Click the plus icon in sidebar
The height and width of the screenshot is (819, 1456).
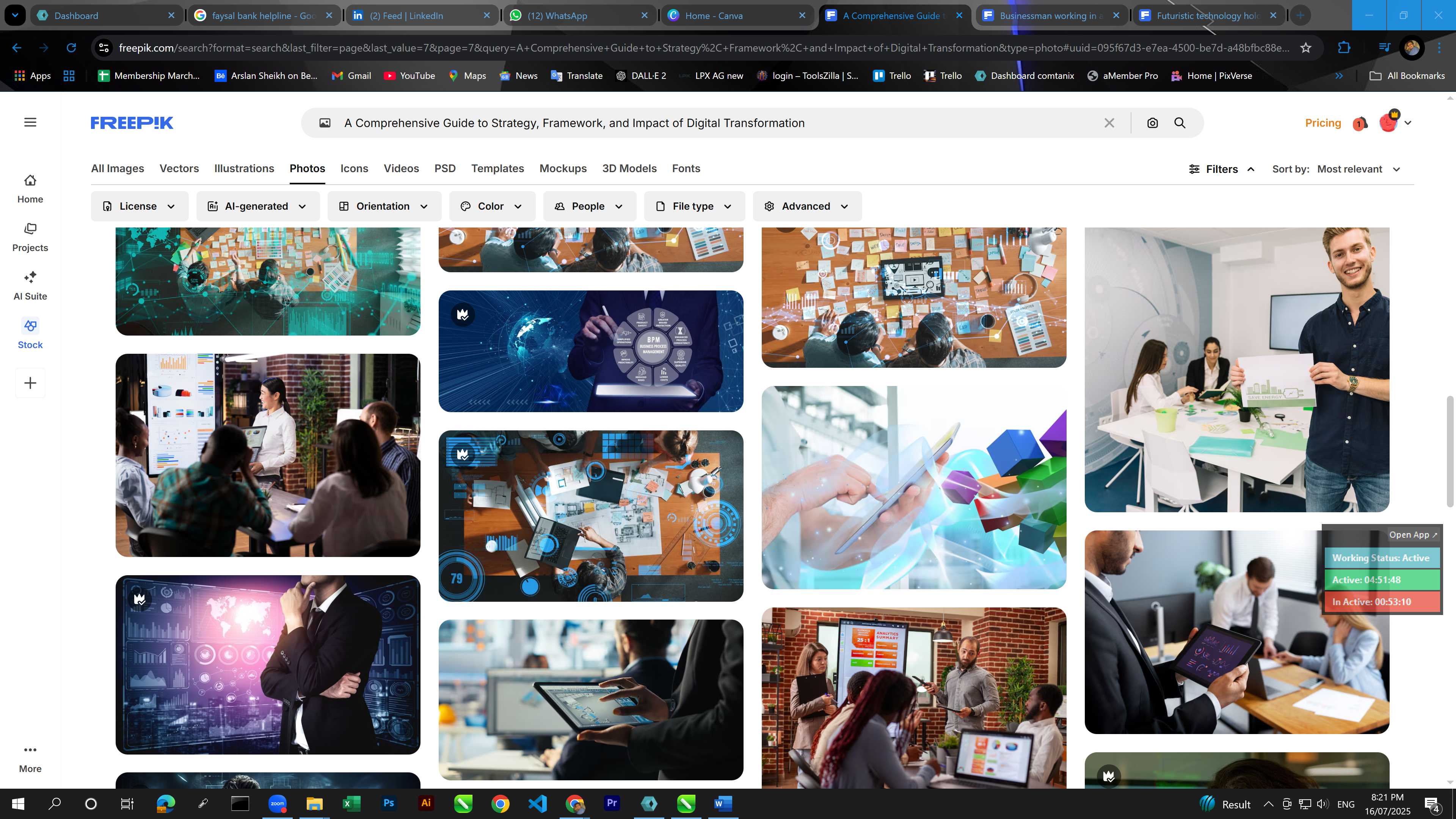(30, 383)
